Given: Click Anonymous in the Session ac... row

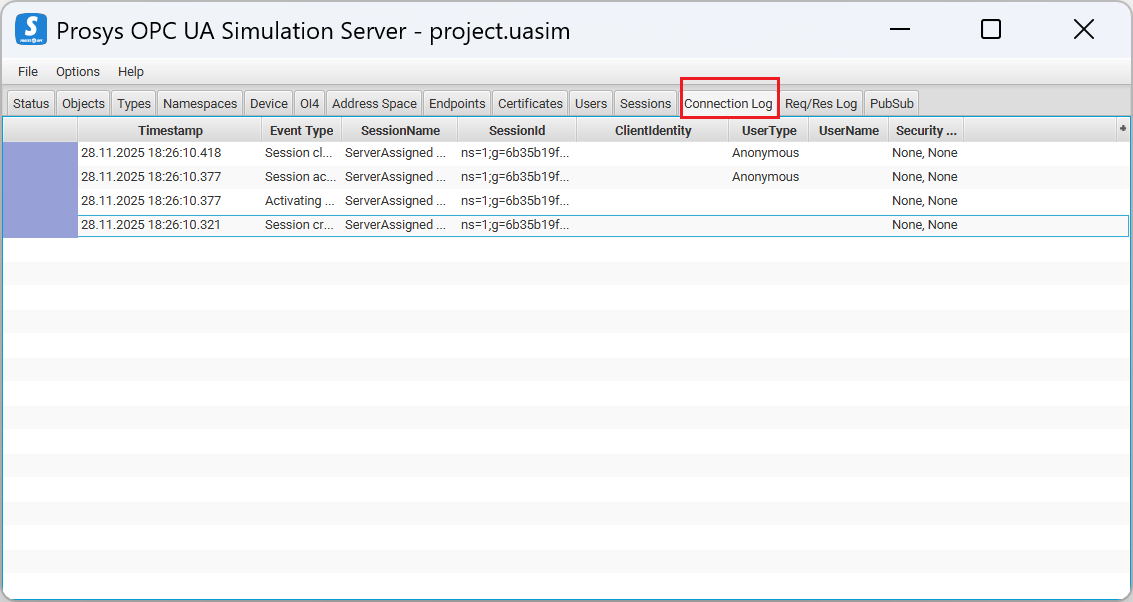Looking at the screenshot, I should click(x=765, y=176).
